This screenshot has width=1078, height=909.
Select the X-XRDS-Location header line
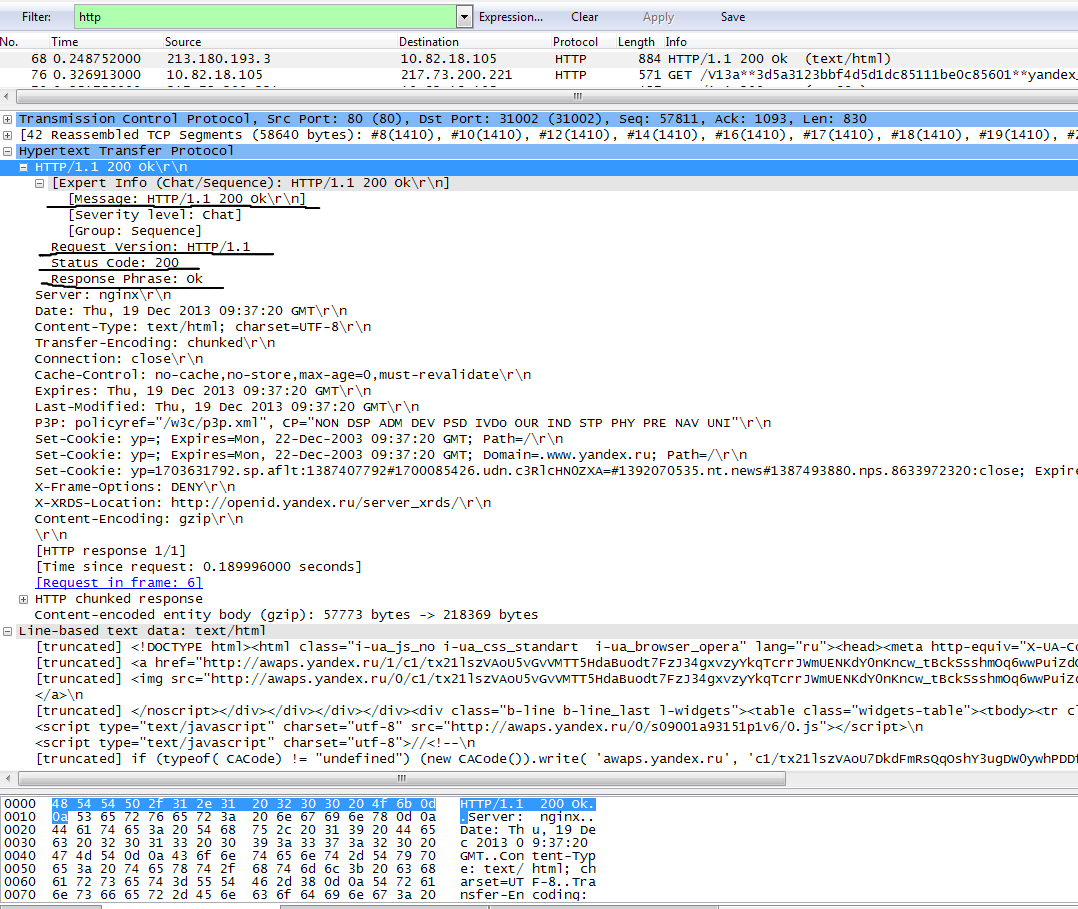[263, 503]
